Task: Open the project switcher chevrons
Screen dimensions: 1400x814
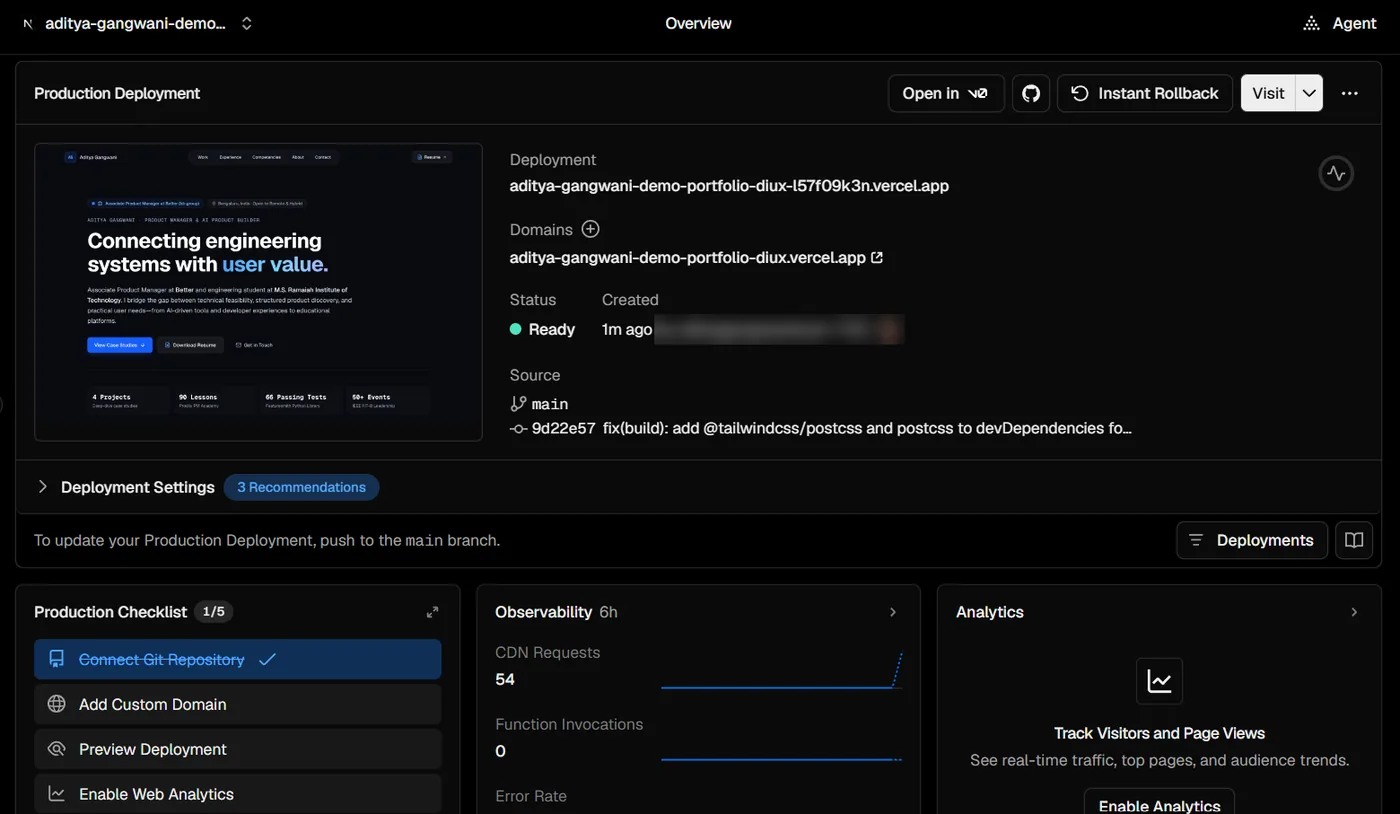Action: click(247, 23)
